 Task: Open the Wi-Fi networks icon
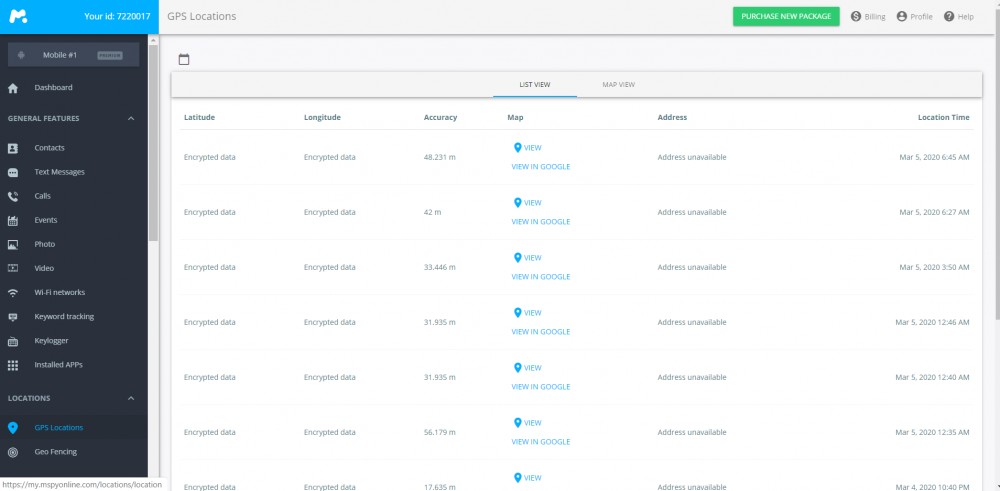point(13,293)
